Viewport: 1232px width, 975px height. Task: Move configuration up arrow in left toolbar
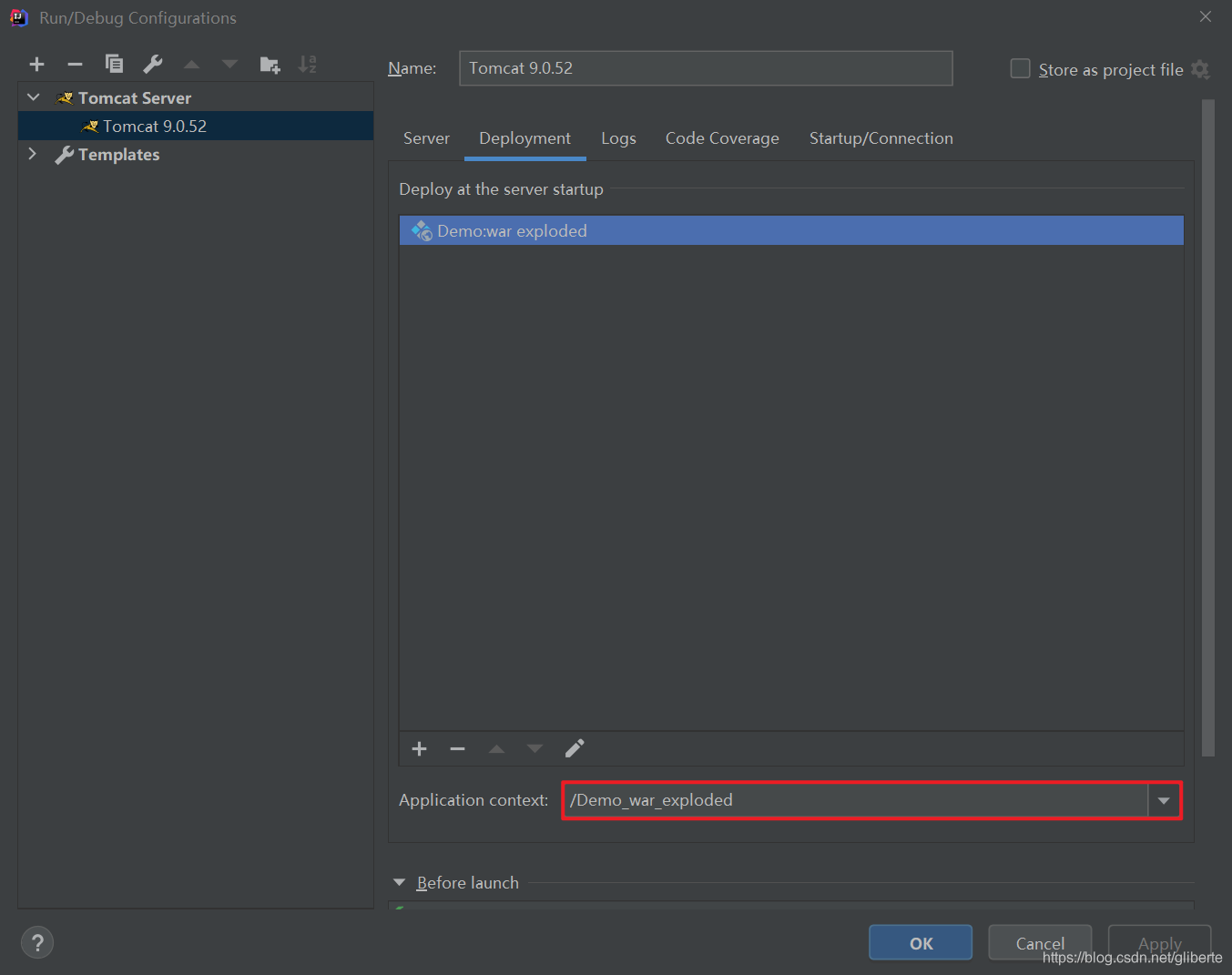191,65
